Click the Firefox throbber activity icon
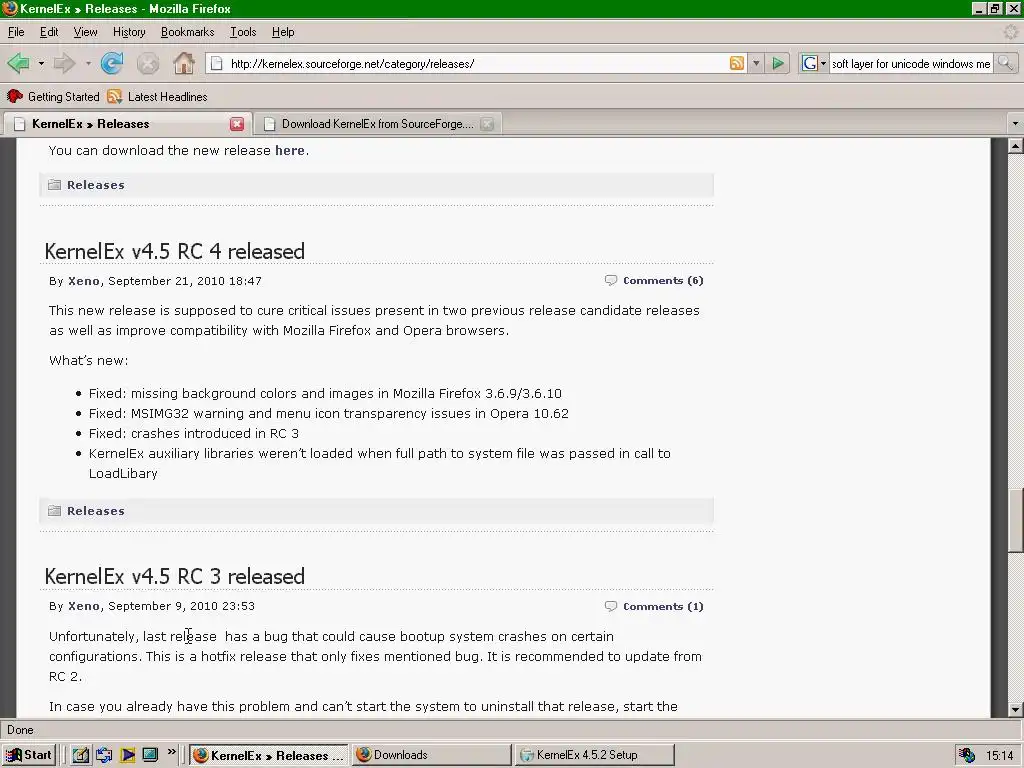This screenshot has width=1024, height=768. pos(1011,32)
